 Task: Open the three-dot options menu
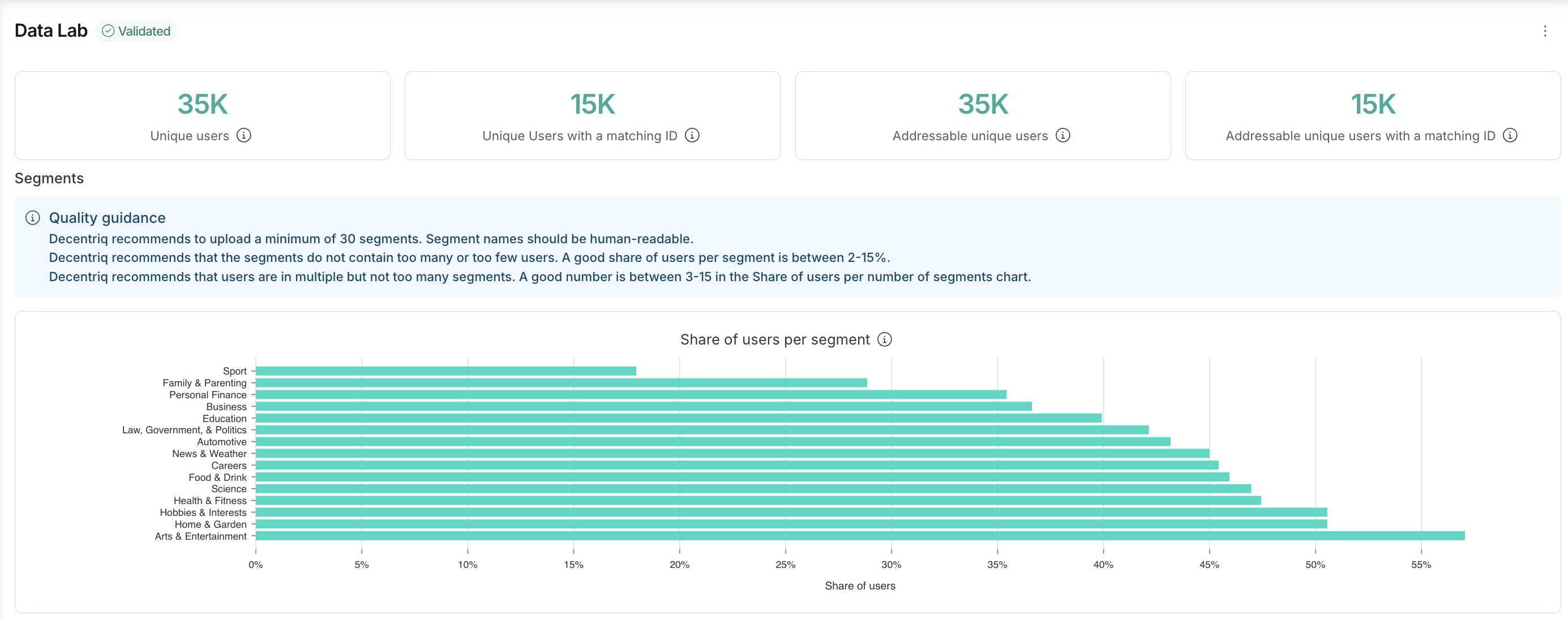click(1544, 31)
